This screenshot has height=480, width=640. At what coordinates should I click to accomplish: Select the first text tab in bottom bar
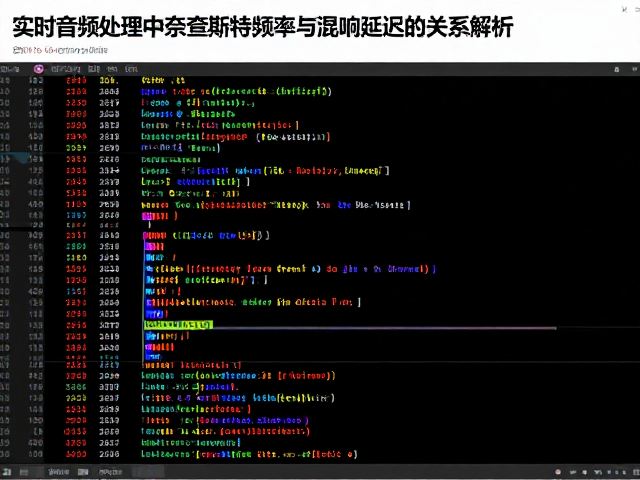59,472
